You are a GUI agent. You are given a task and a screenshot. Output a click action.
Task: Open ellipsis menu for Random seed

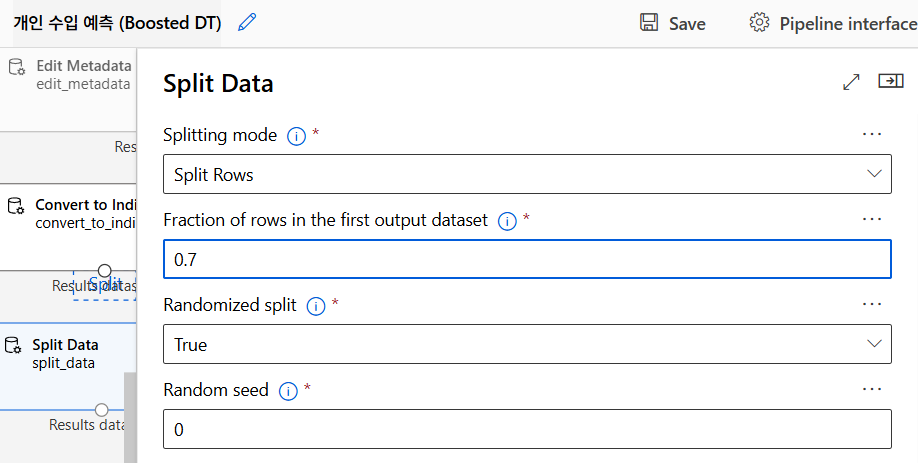(872, 389)
